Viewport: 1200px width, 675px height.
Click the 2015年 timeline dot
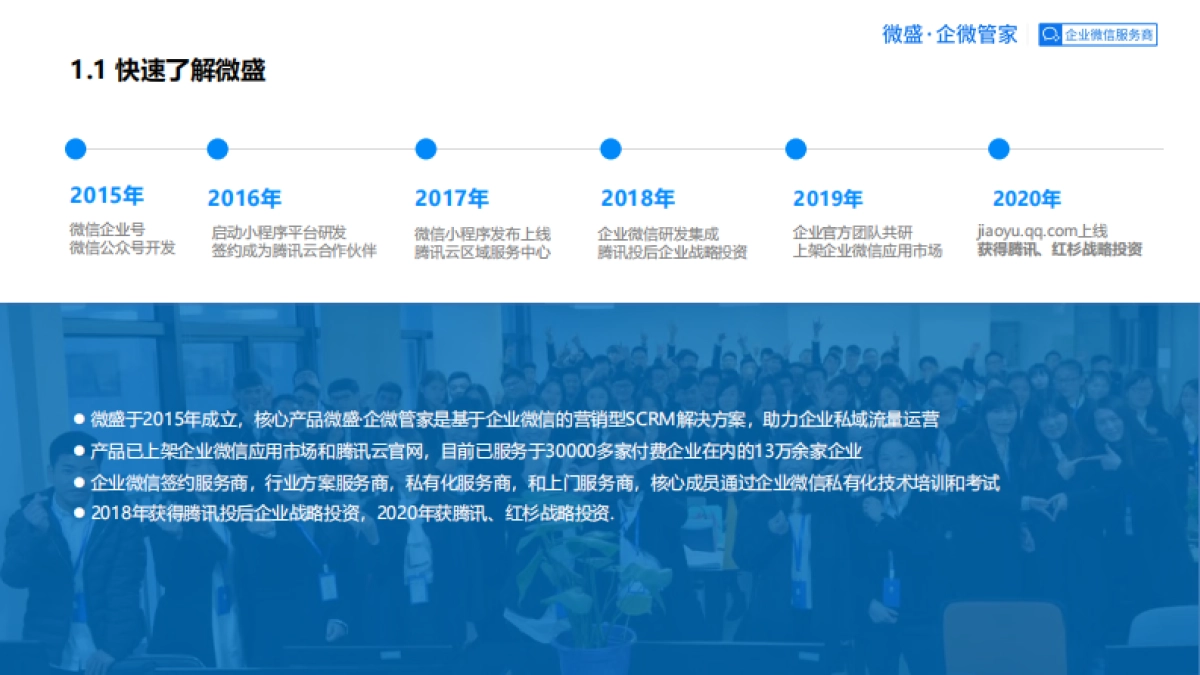coord(75,148)
